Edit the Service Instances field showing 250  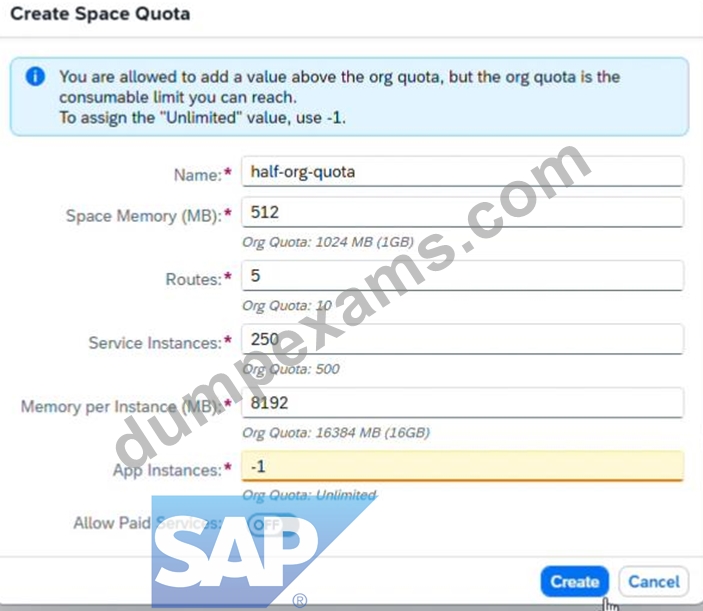462,339
